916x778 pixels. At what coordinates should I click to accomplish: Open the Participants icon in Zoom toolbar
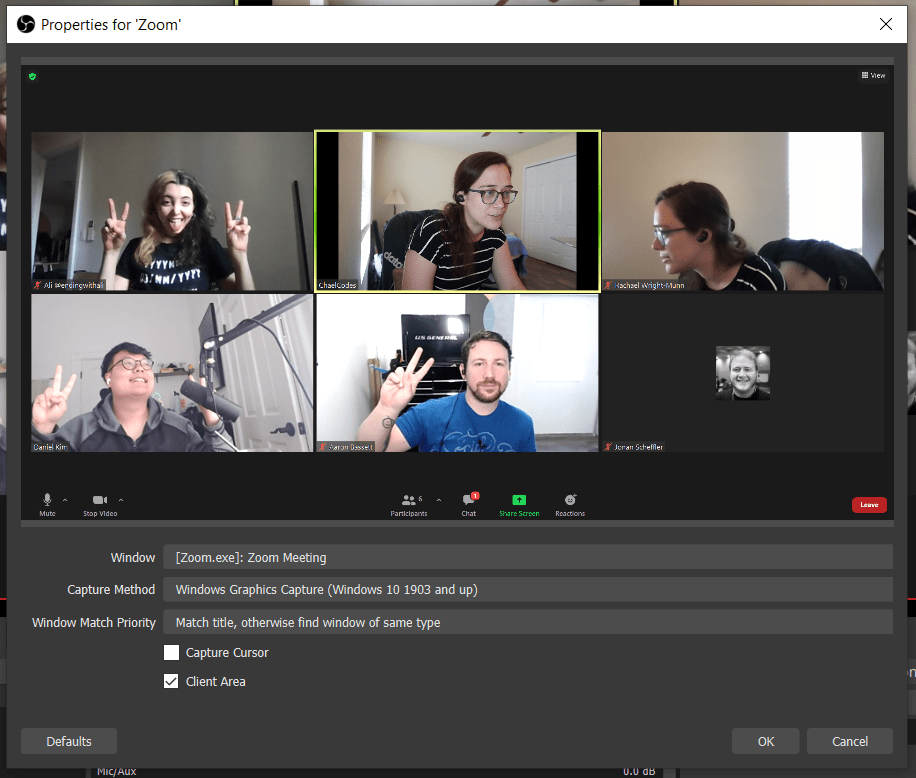(x=408, y=500)
